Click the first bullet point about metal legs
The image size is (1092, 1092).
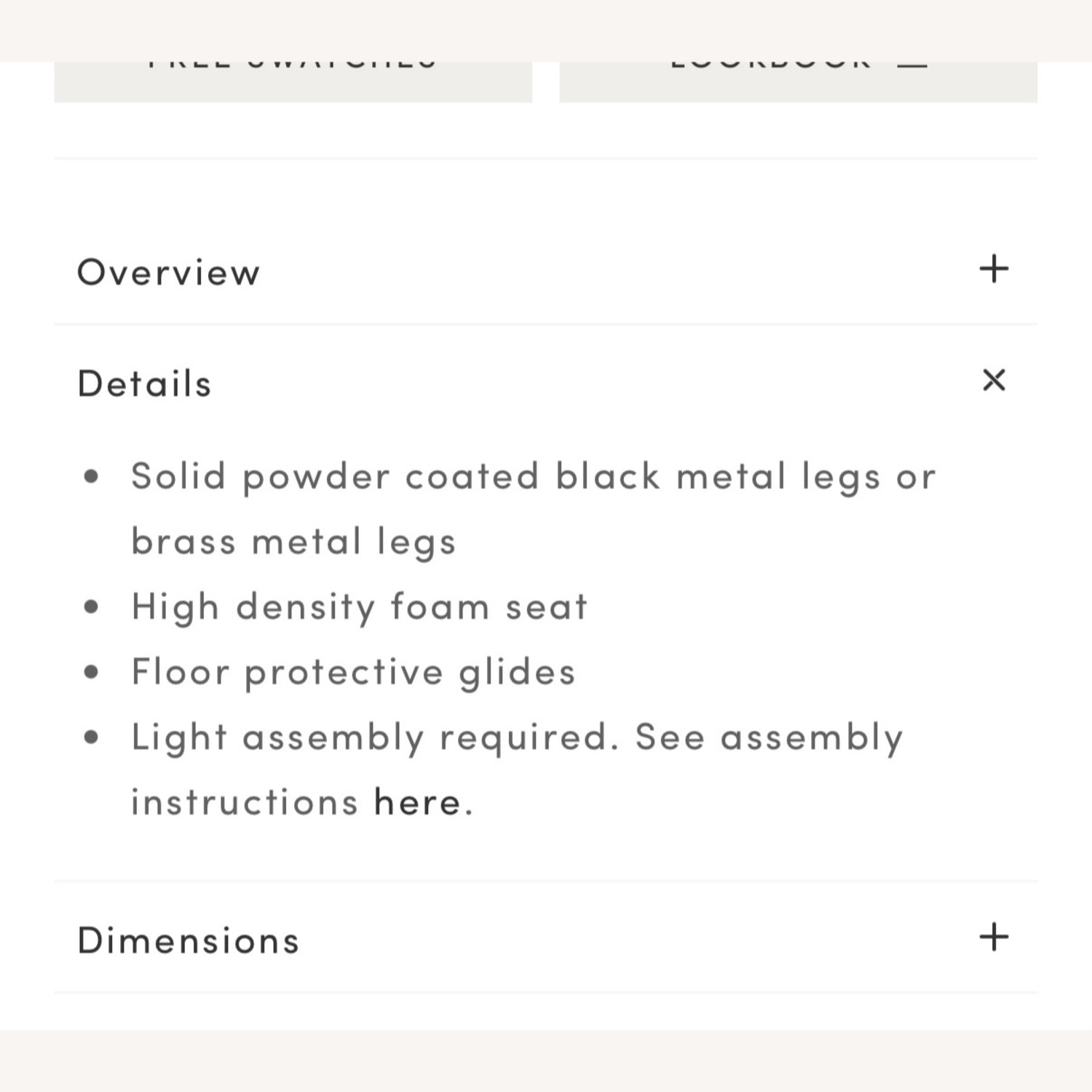[531, 475]
